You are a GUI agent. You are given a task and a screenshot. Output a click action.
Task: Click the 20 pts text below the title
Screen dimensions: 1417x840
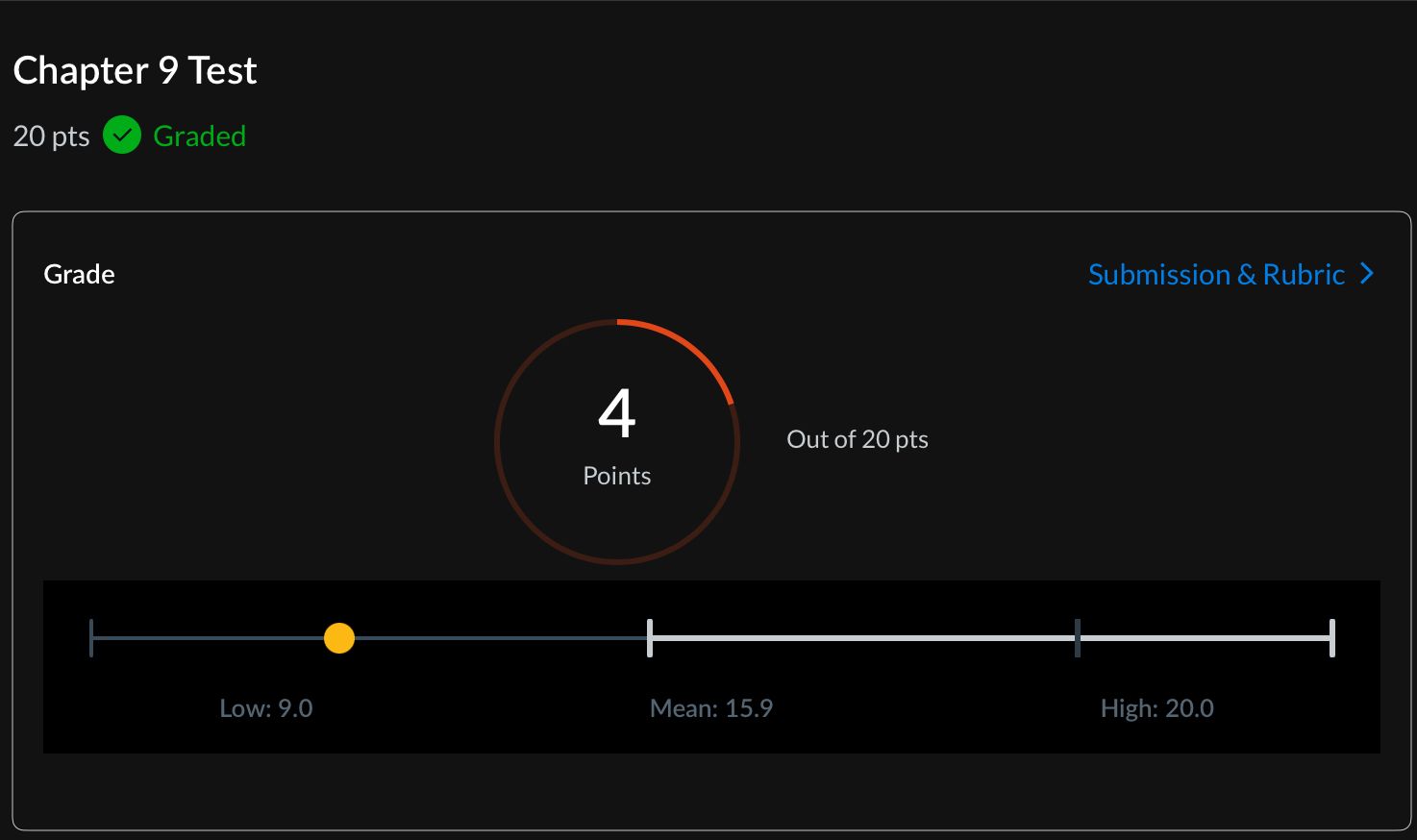pyautogui.click(x=51, y=136)
